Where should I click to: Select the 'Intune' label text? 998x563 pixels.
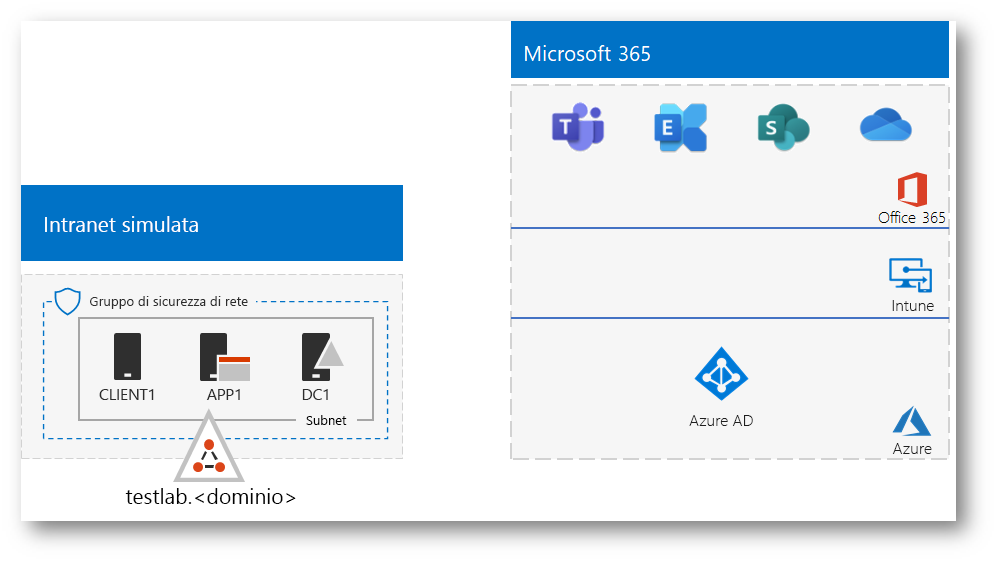pos(912,306)
